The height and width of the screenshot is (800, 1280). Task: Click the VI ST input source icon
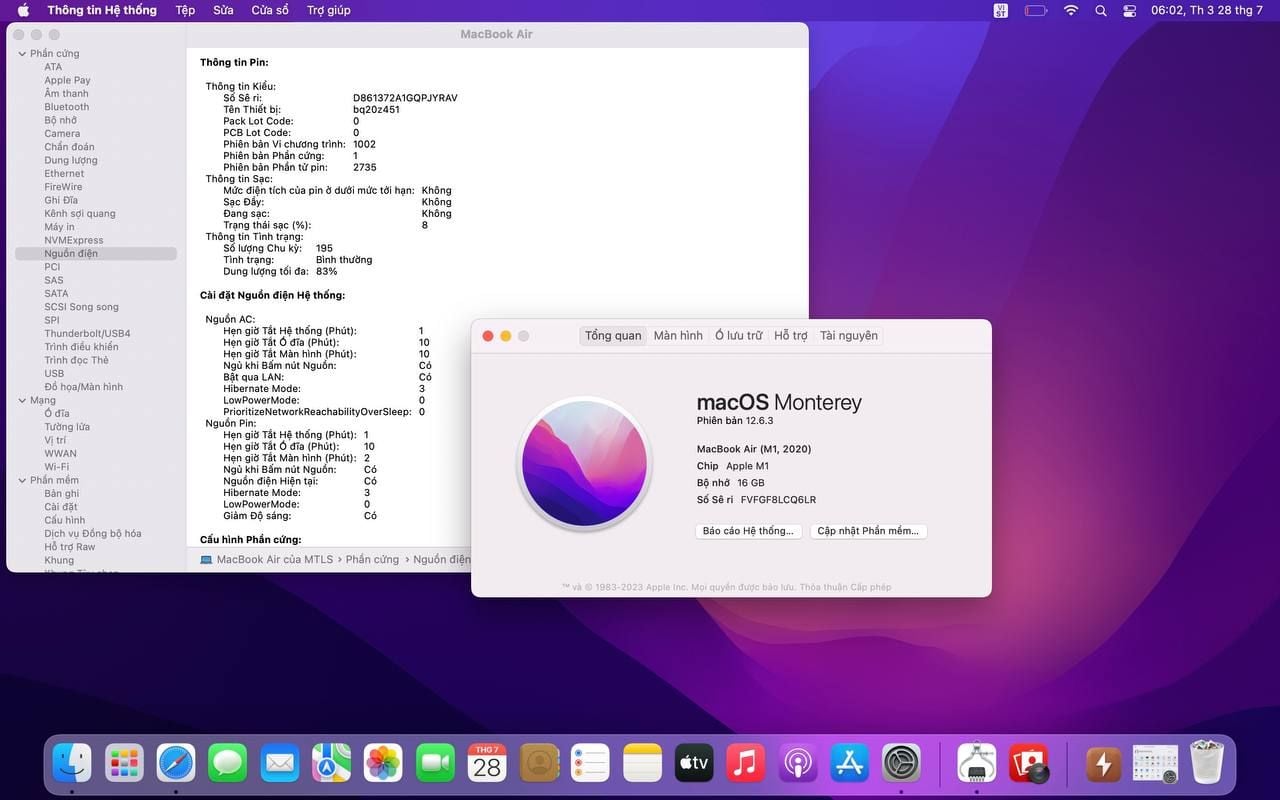coord(1001,10)
